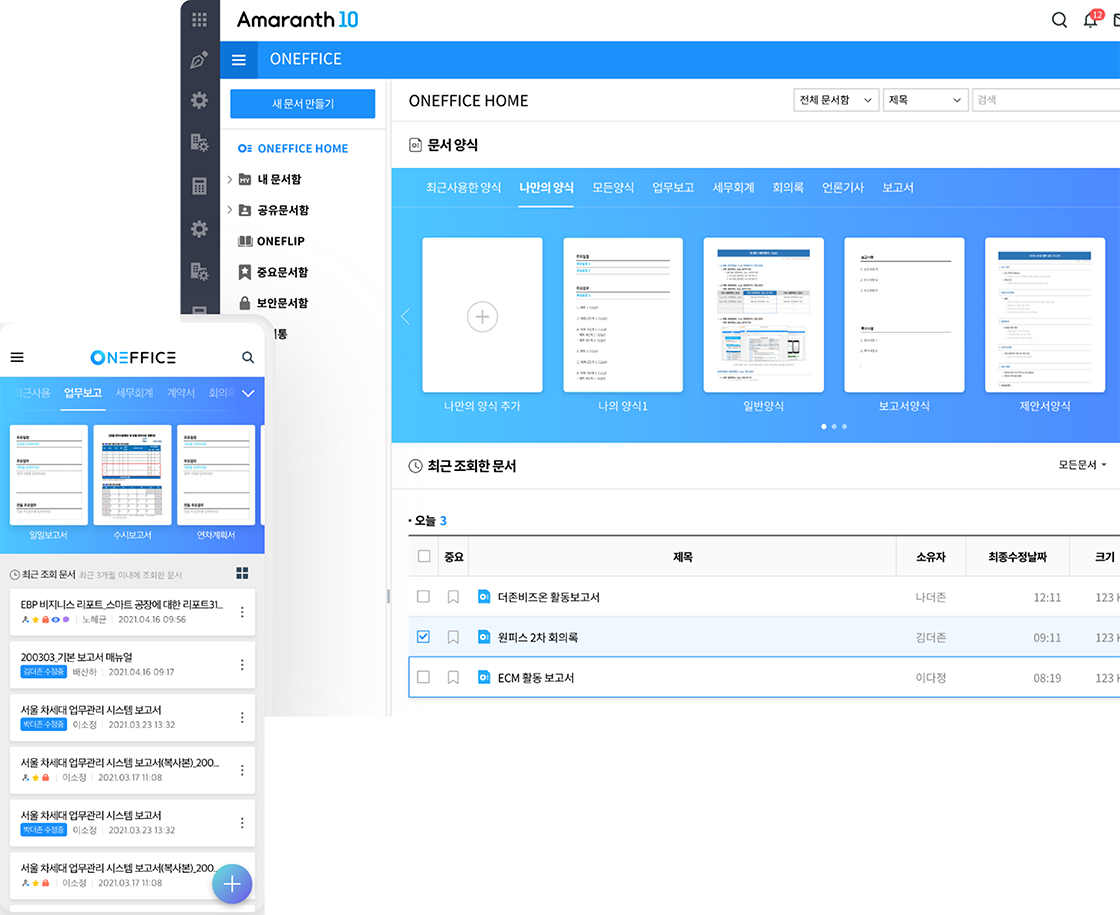Open the 업무보고 tab in desktop templates

coord(673,188)
